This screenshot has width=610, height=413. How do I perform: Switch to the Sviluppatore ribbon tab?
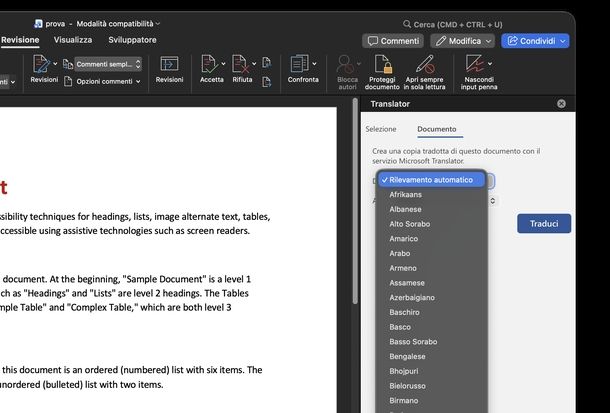(132, 40)
